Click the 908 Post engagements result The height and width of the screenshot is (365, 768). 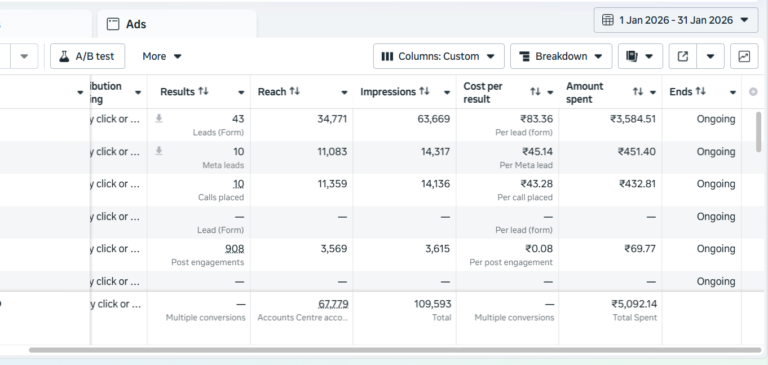(x=235, y=249)
